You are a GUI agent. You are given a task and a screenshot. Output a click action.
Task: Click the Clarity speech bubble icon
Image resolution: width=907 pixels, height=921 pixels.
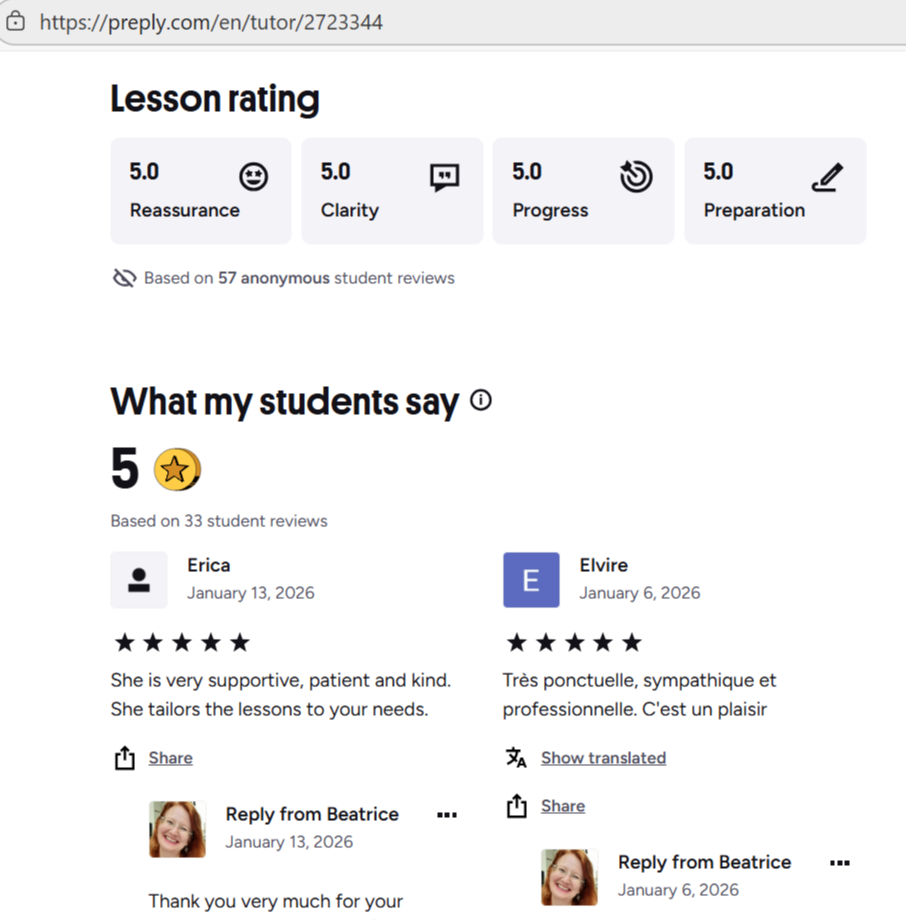445,178
